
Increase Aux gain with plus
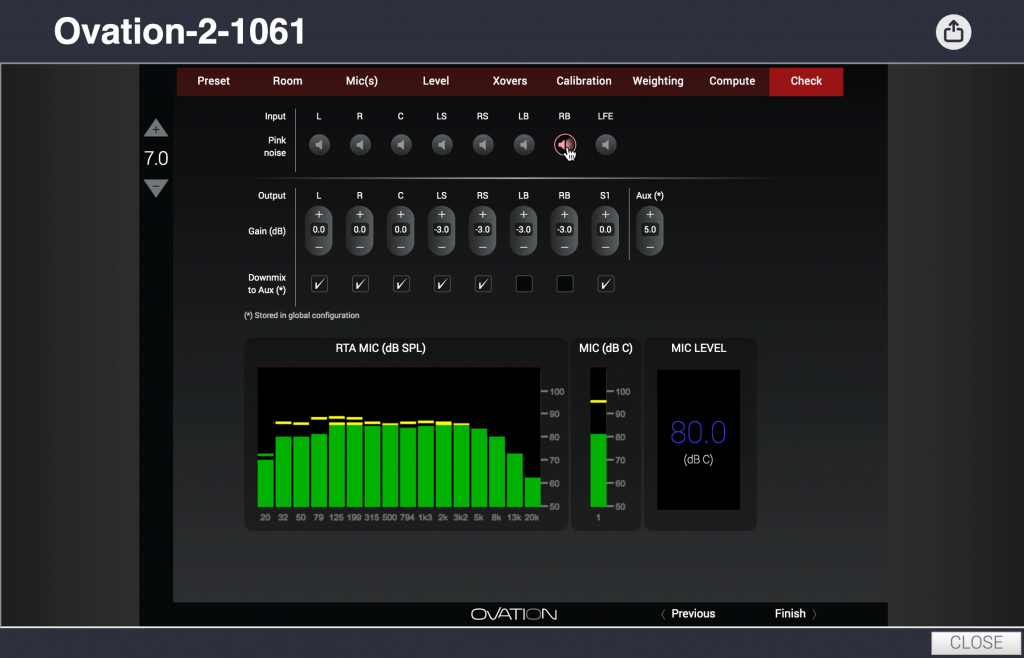coord(650,214)
